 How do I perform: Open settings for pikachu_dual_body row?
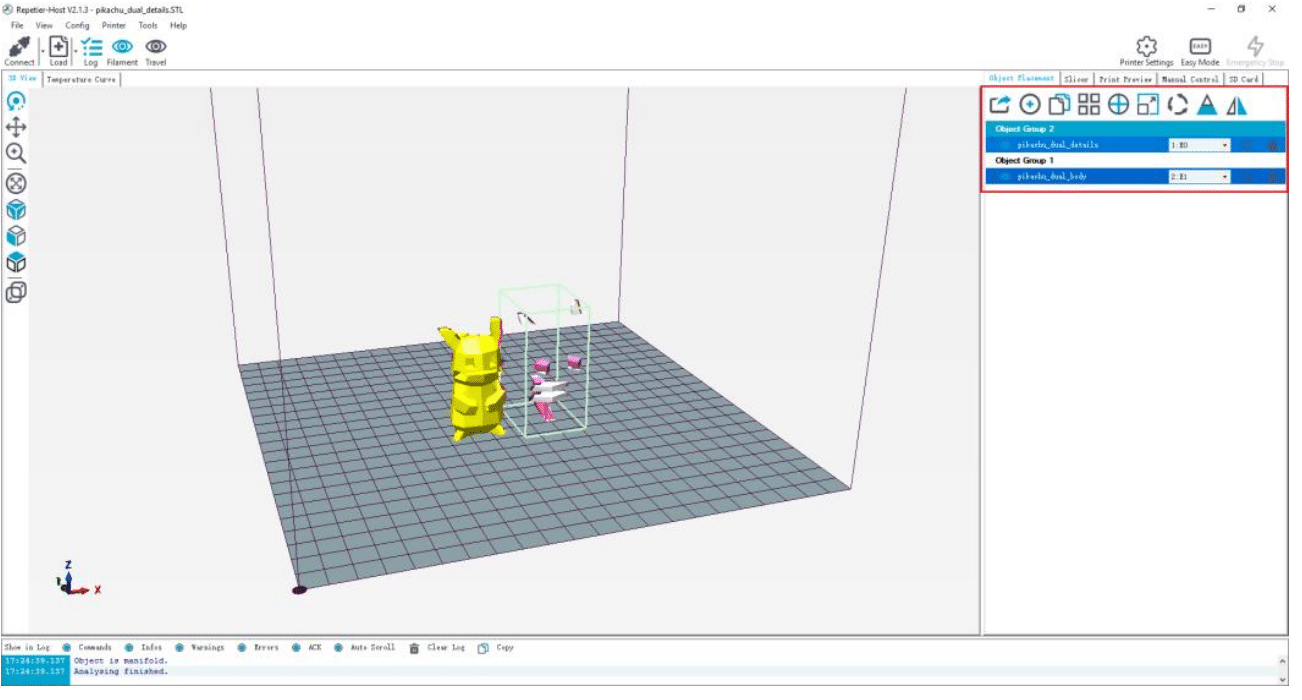point(1247,177)
